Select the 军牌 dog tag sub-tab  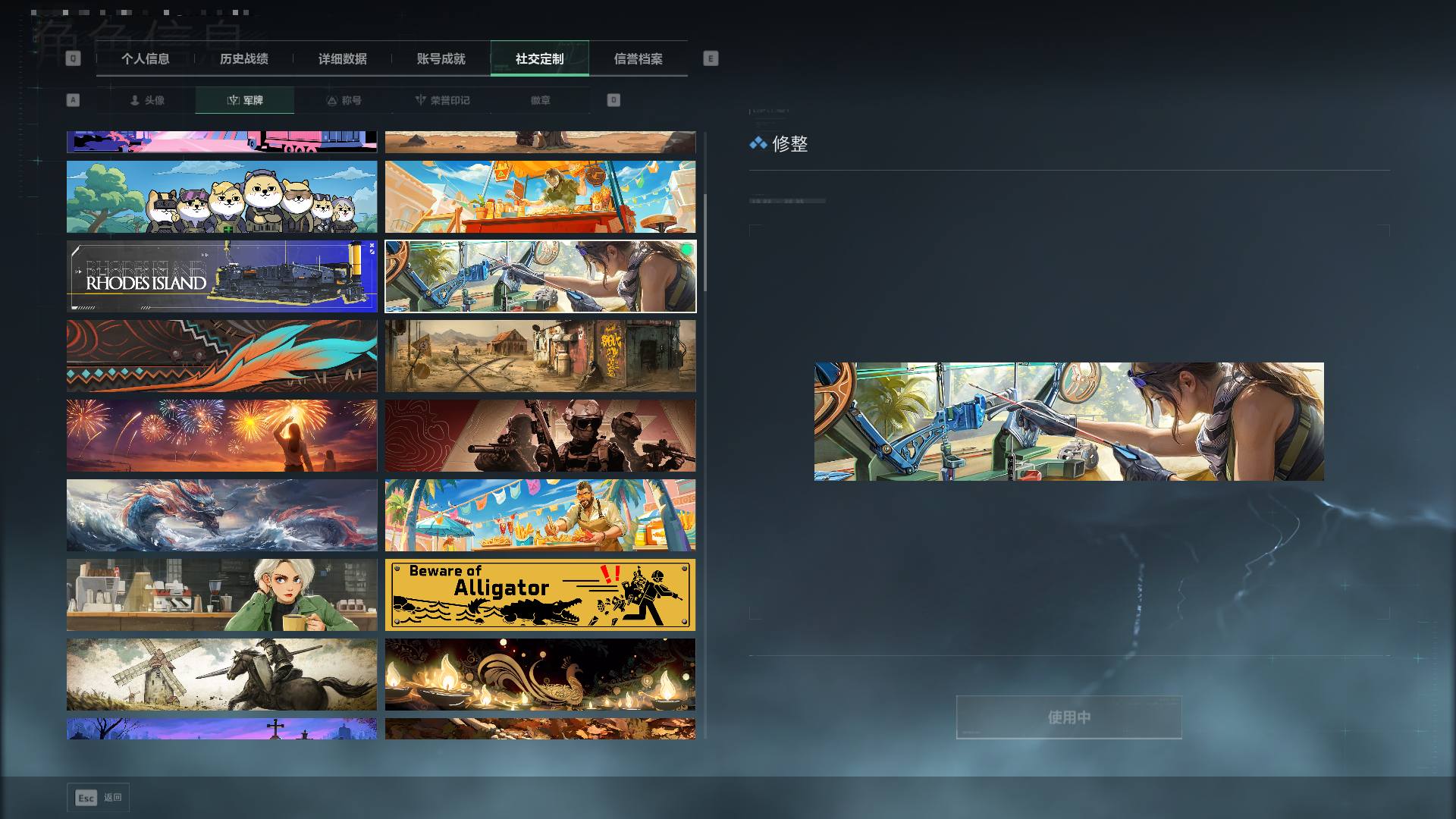pos(245,100)
